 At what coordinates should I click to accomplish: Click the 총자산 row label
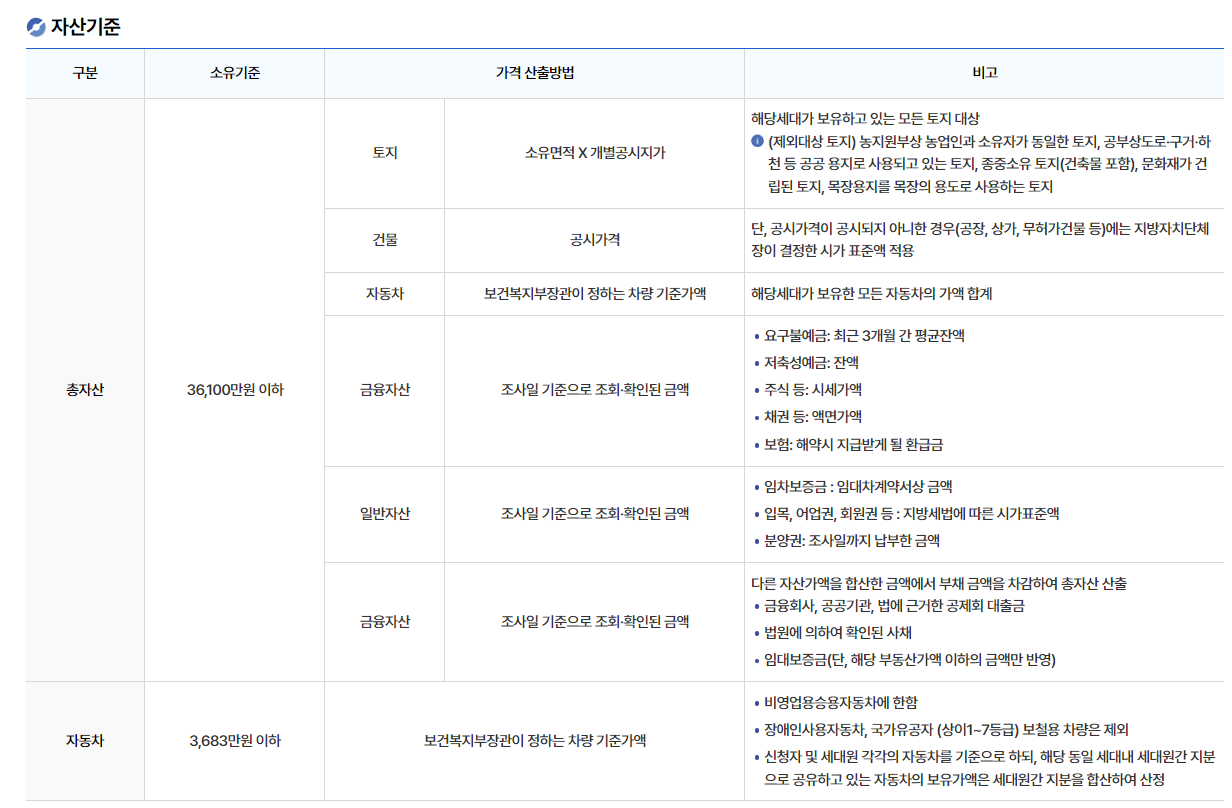(85, 390)
